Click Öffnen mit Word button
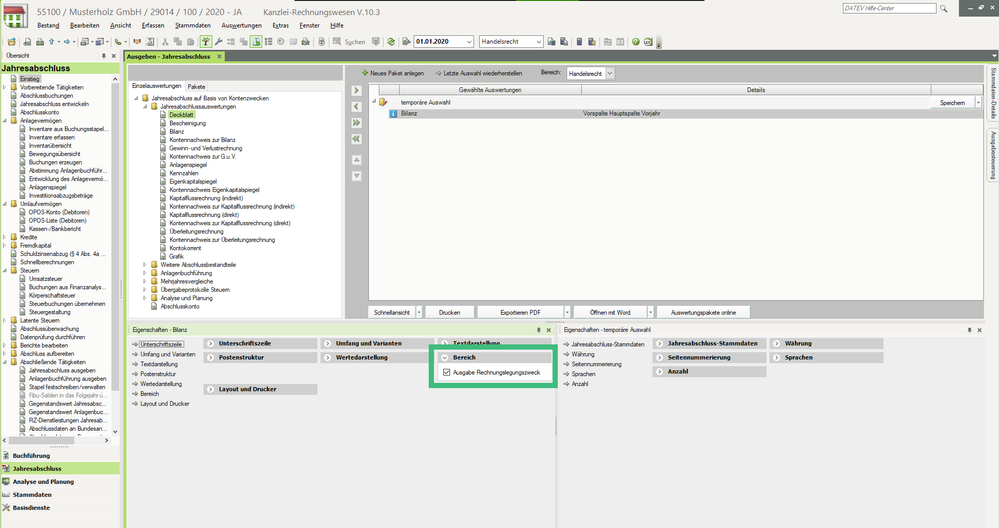 point(610,312)
